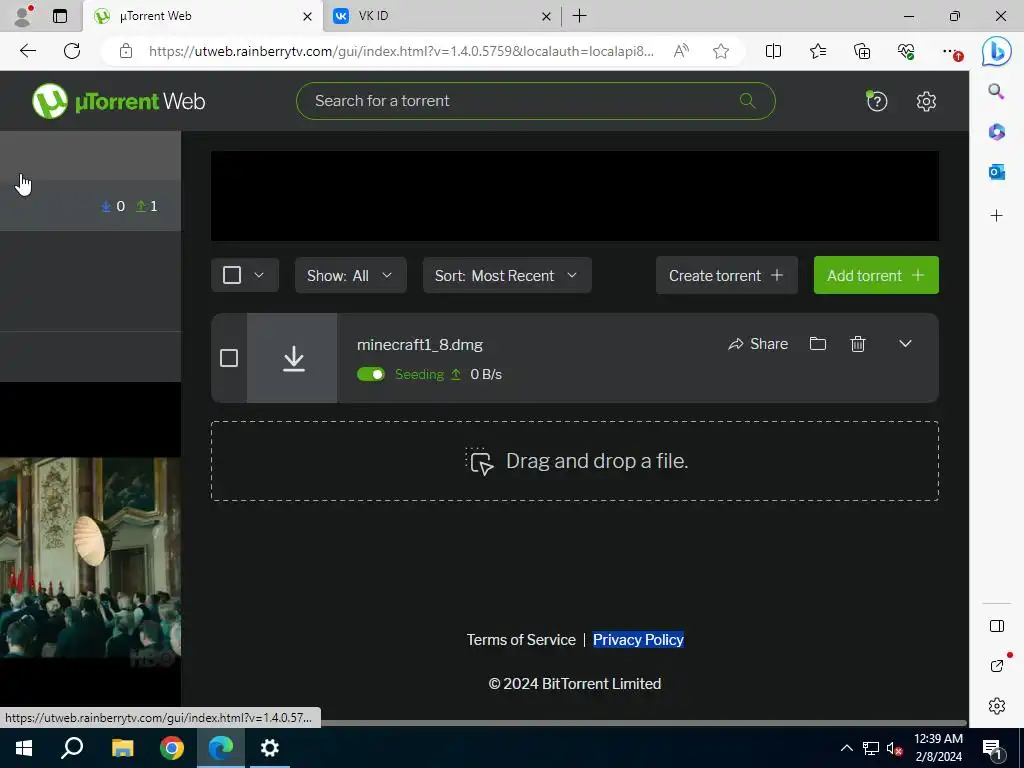Toggle split screen icon

click(773, 51)
